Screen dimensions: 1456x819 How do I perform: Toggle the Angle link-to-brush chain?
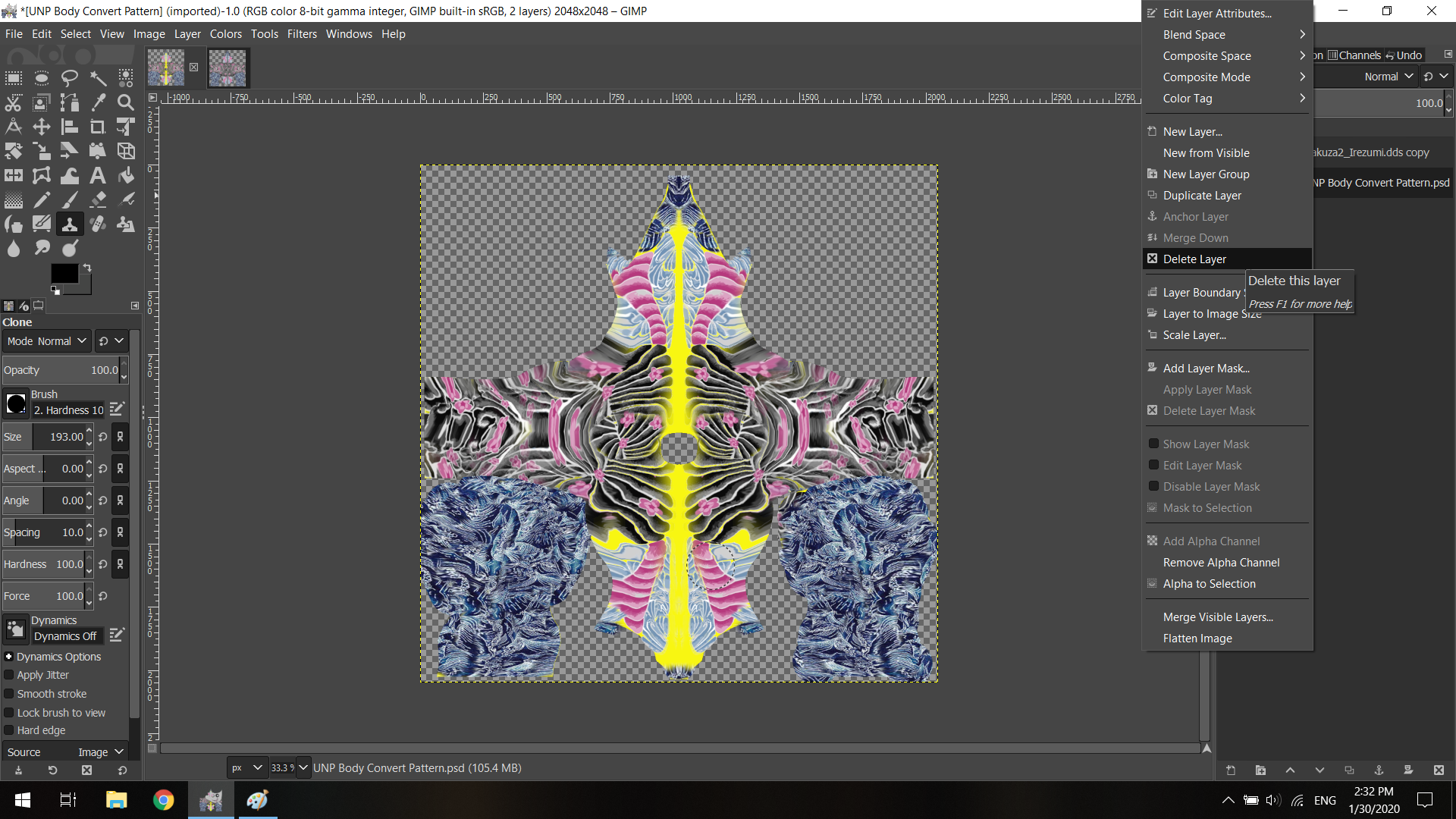coord(120,500)
